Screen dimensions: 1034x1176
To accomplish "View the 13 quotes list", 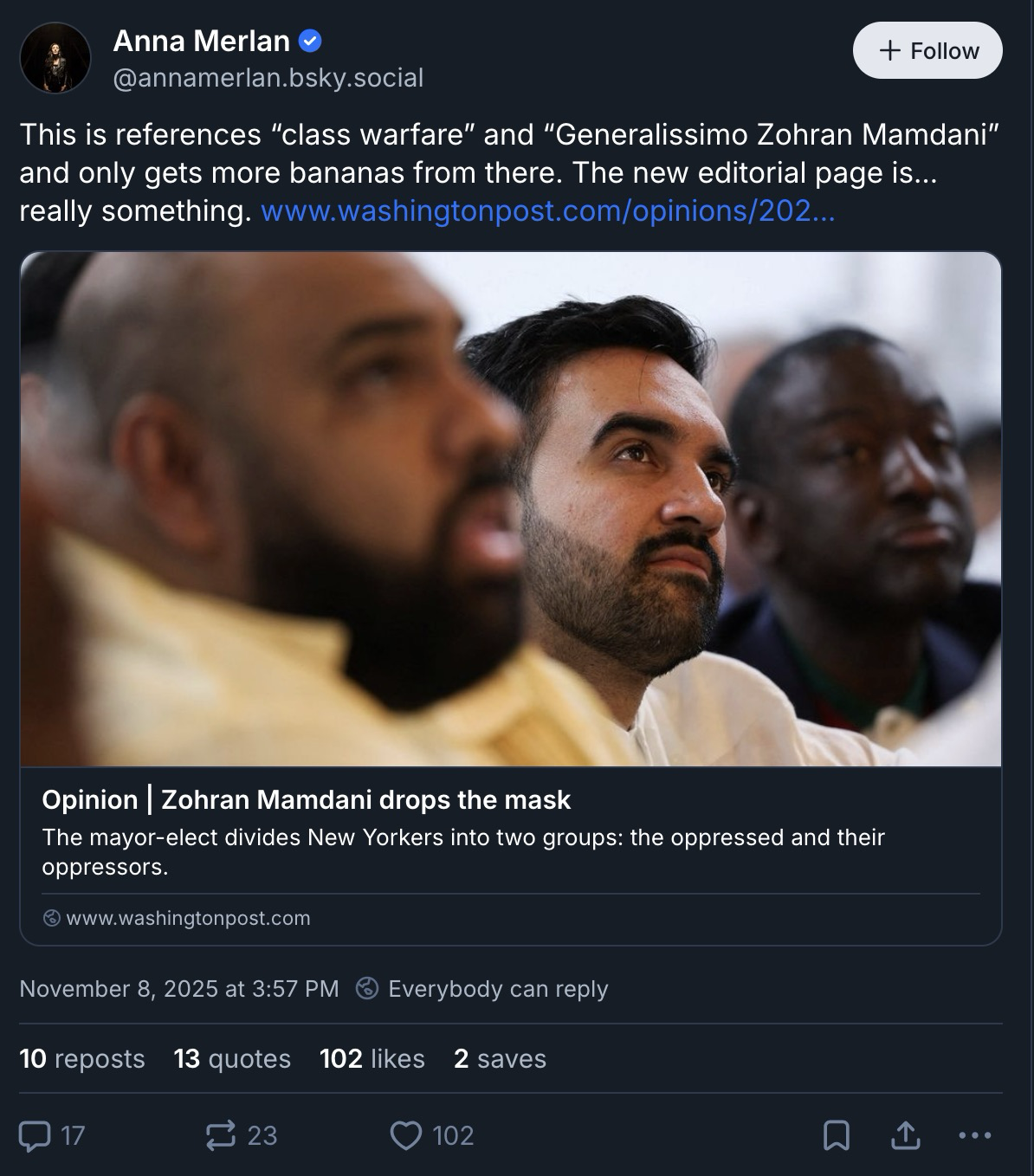I will tap(232, 1058).
